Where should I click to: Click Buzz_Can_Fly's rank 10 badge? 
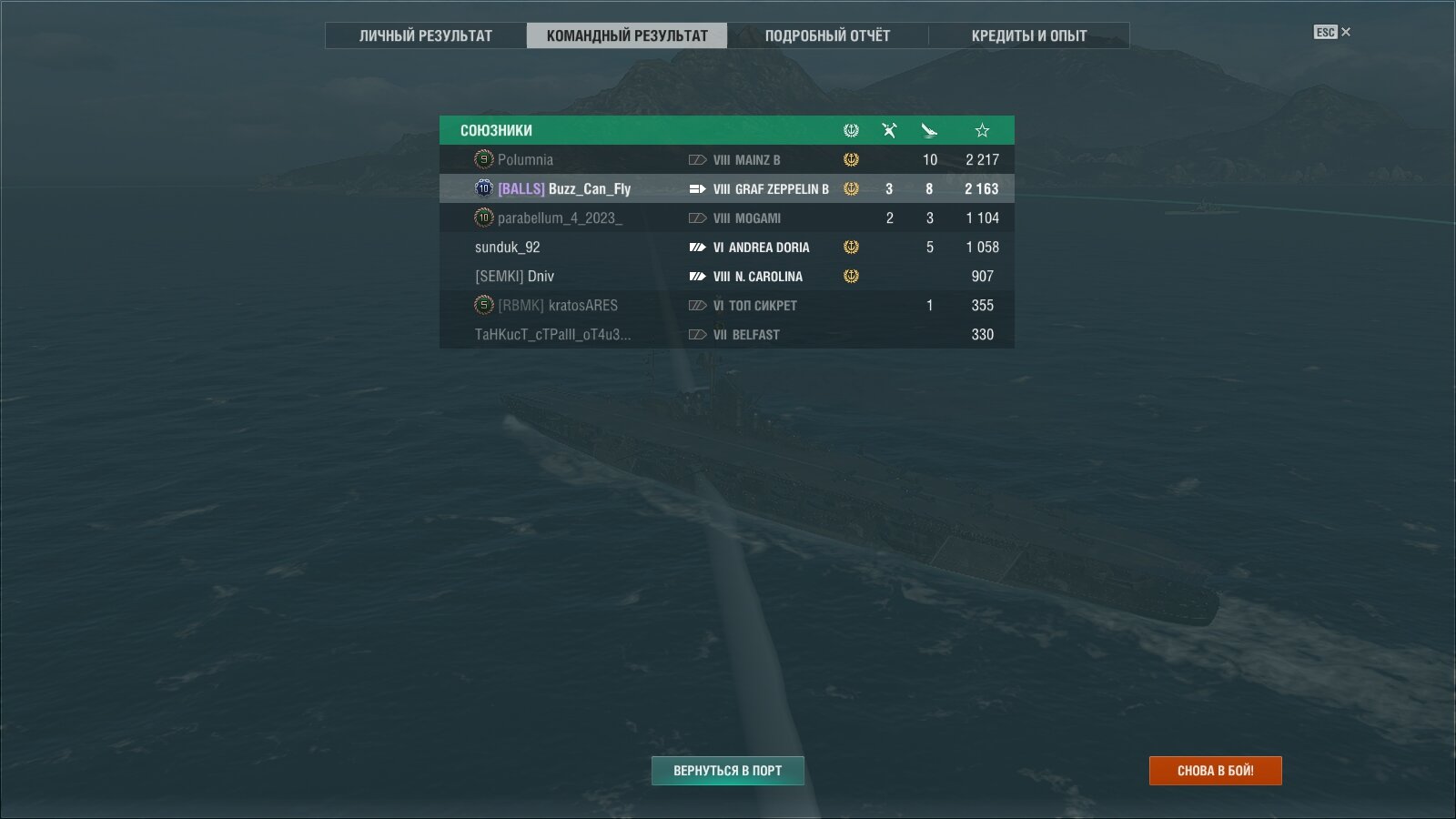pyautogui.click(x=484, y=188)
